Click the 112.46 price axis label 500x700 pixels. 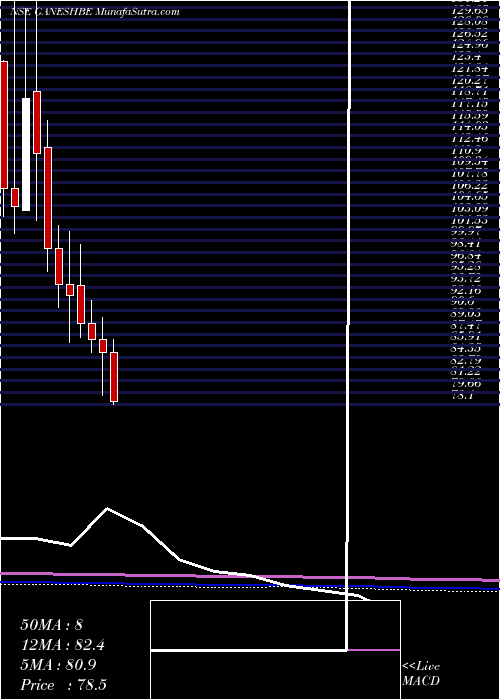469,139
